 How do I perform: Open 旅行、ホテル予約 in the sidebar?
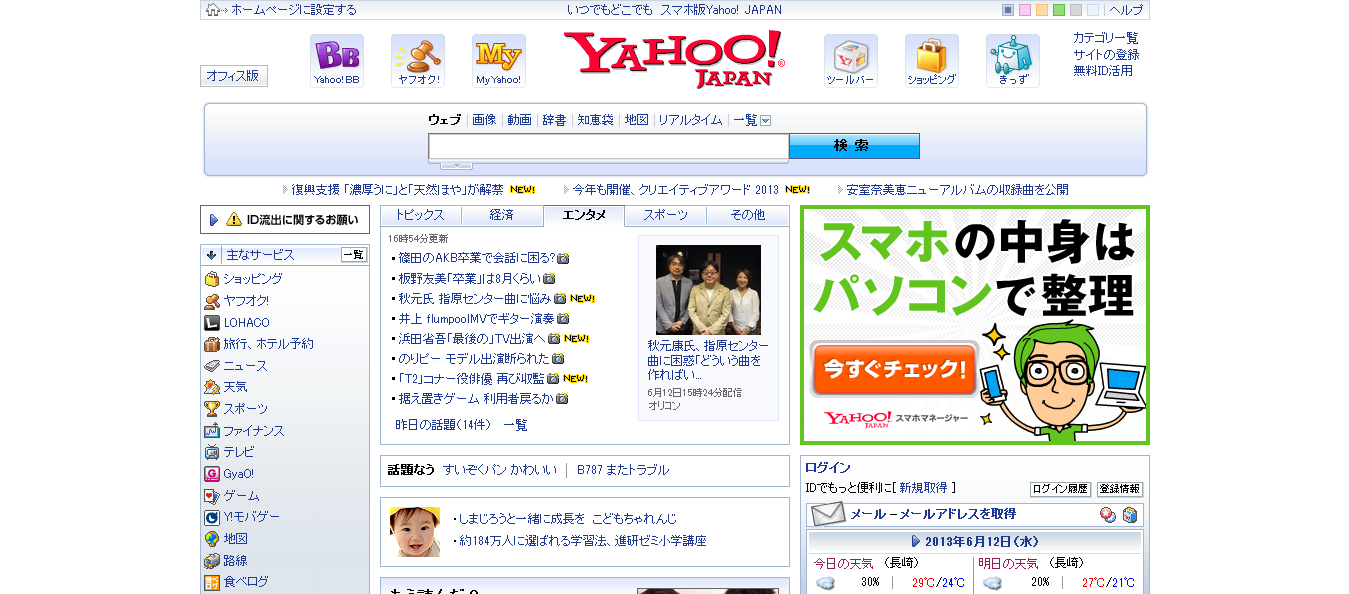[x=259, y=344]
